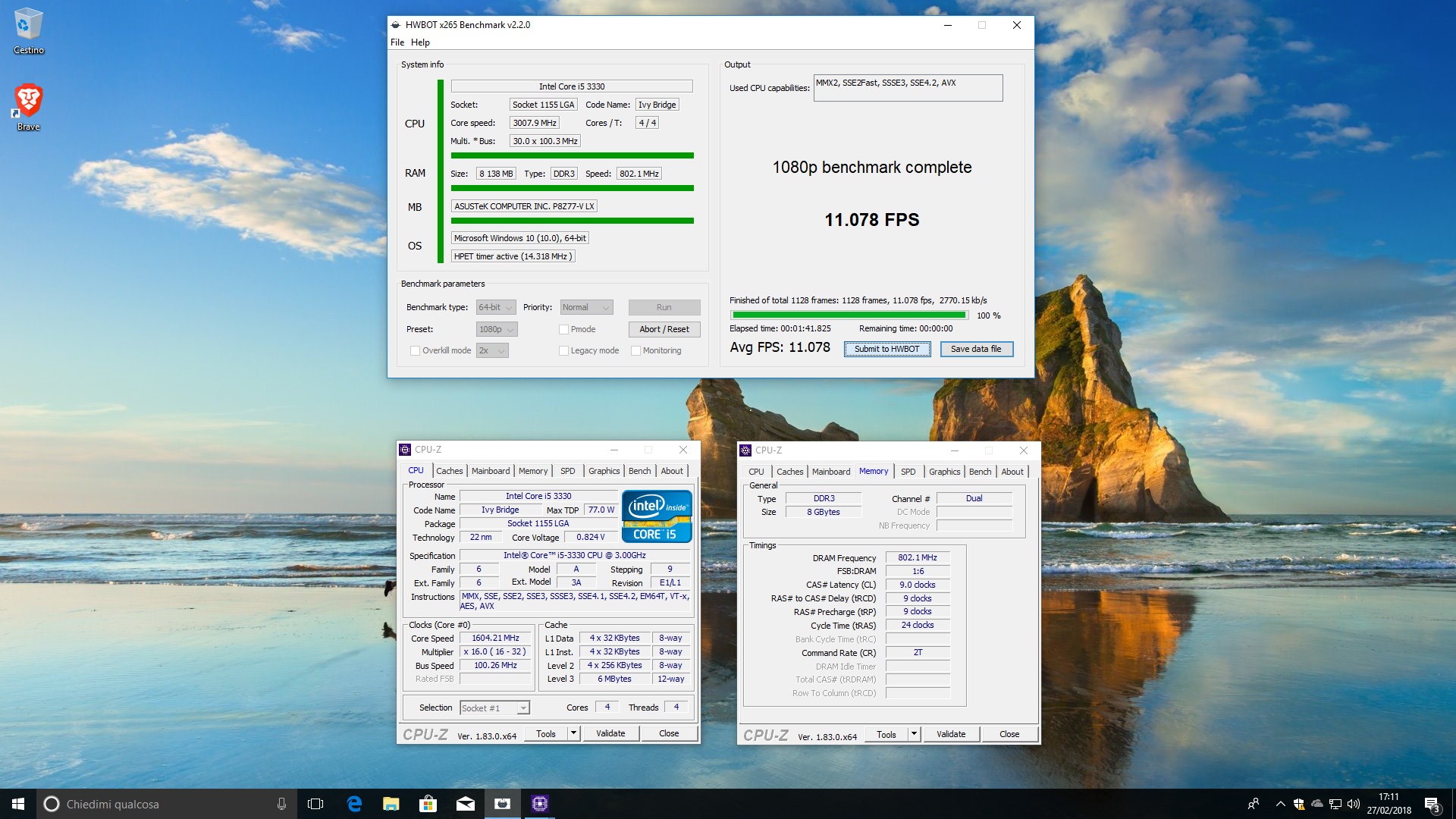Click the Close button in right CPU-Z
The height and width of the screenshot is (819, 1456).
[x=1009, y=734]
